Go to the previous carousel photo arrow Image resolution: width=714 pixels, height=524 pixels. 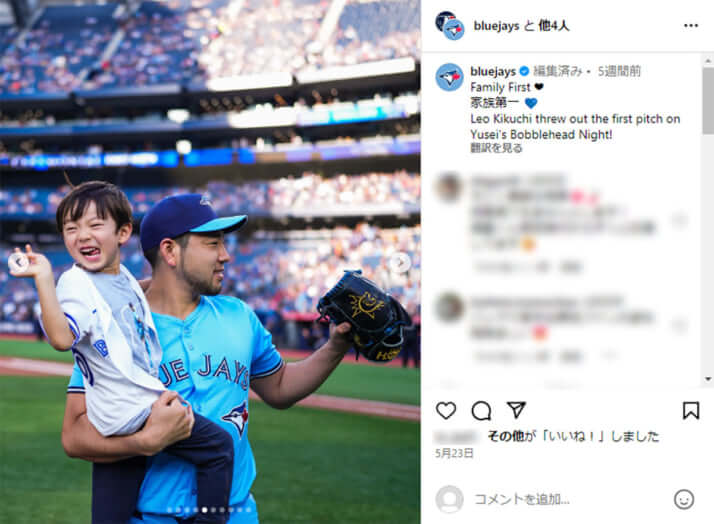pos(19,262)
